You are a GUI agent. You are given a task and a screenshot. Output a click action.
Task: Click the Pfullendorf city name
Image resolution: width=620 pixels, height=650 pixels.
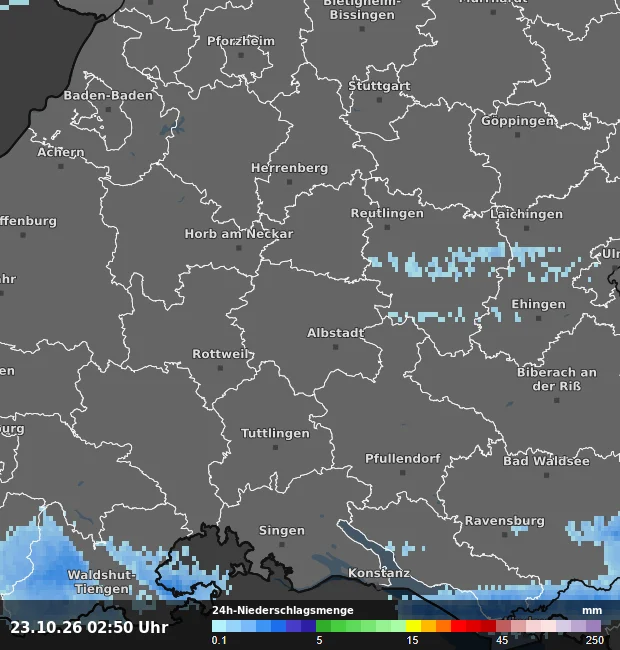(403, 458)
